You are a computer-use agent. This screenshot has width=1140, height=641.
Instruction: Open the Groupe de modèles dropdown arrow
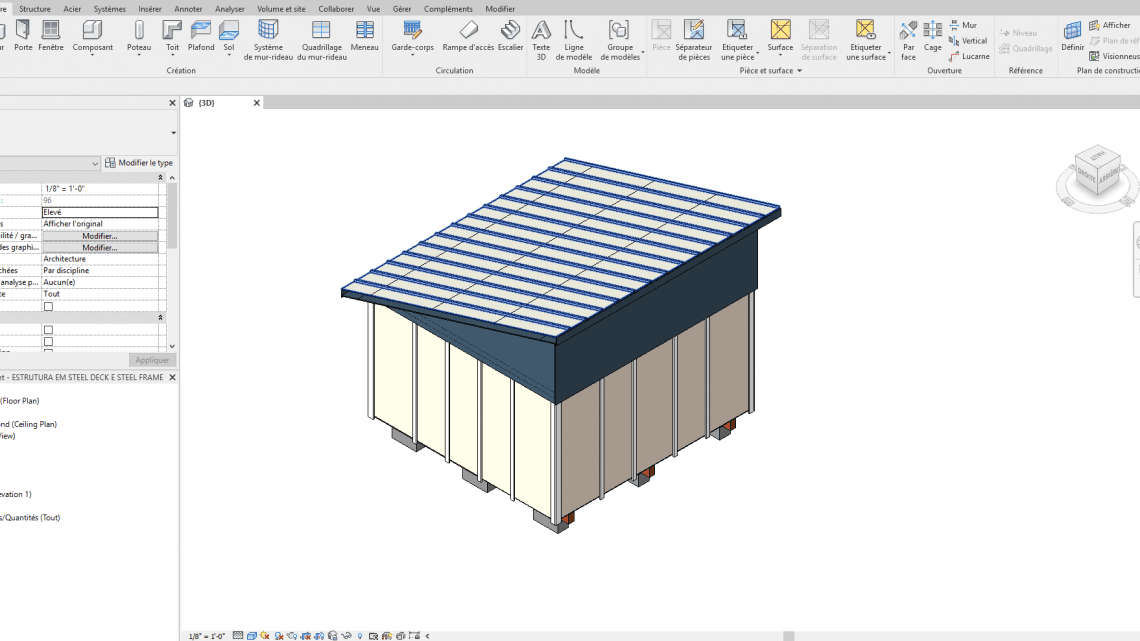(x=643, y=52)
